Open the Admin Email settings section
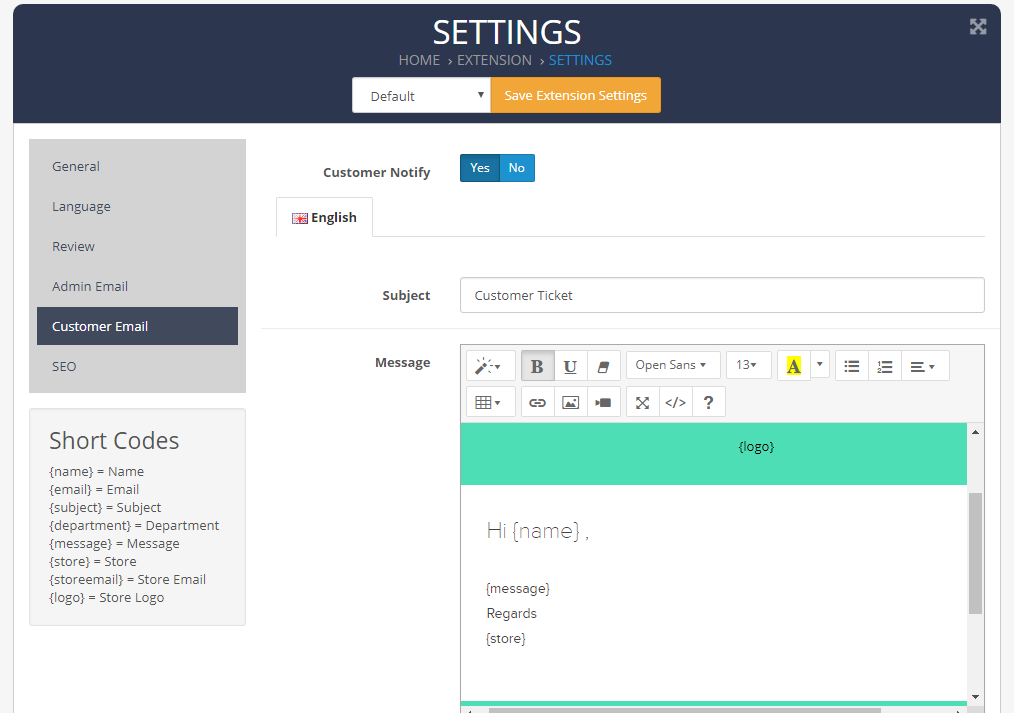Screen dimensions: 1014x713 tap(90, 286)
